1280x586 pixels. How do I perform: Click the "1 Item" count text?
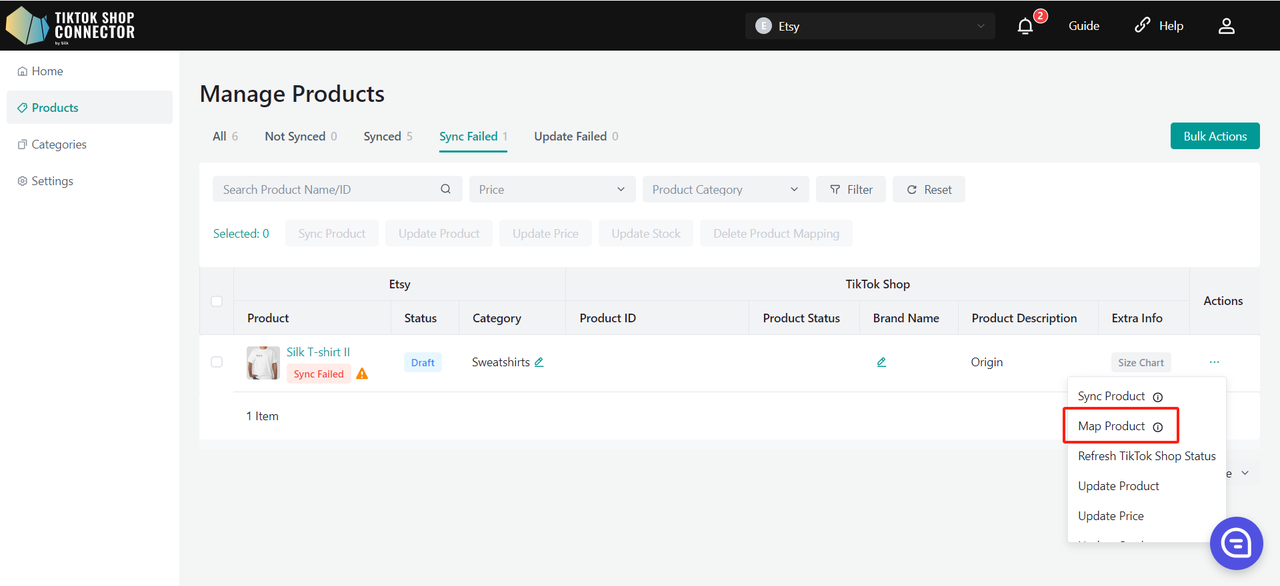tap(263, 416)
